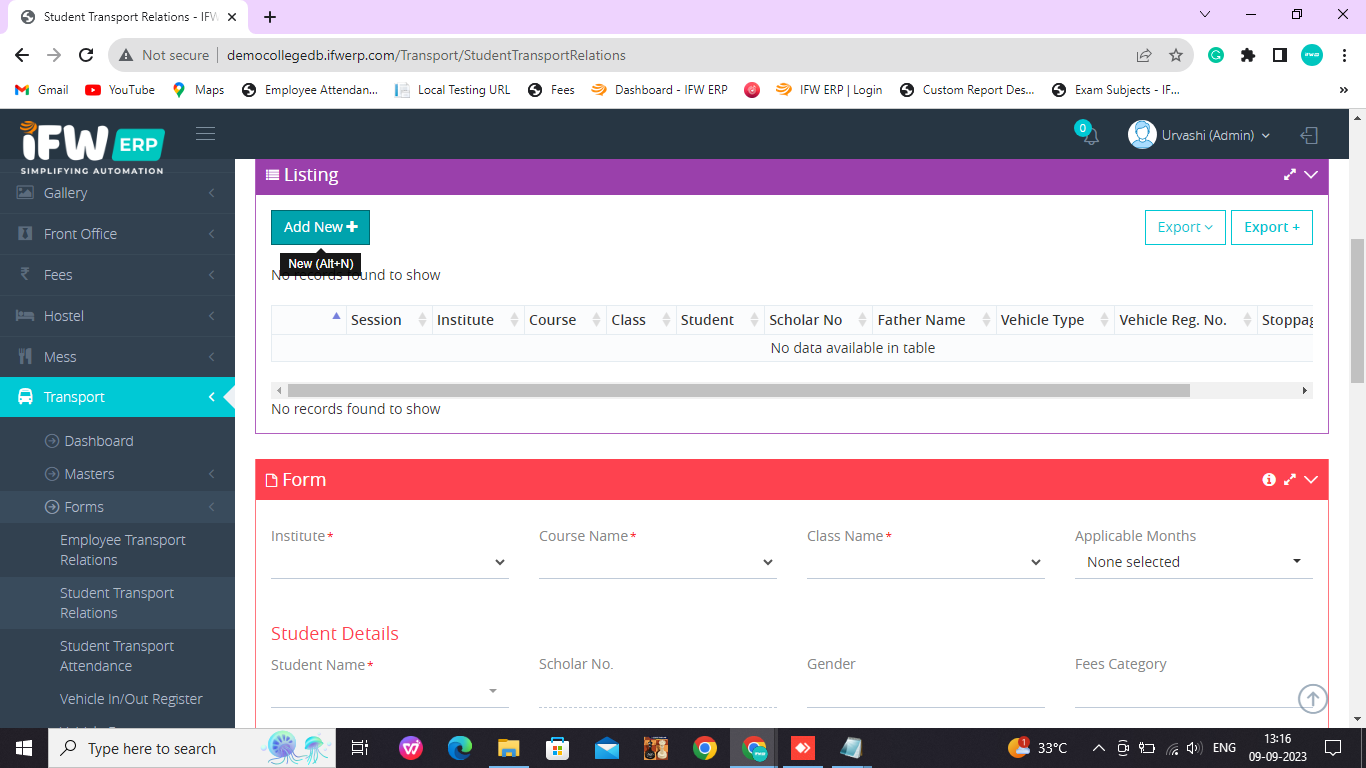Show more bookmarks chevron
This screenshot has height=768, width=1366.
pos(1343,90)
